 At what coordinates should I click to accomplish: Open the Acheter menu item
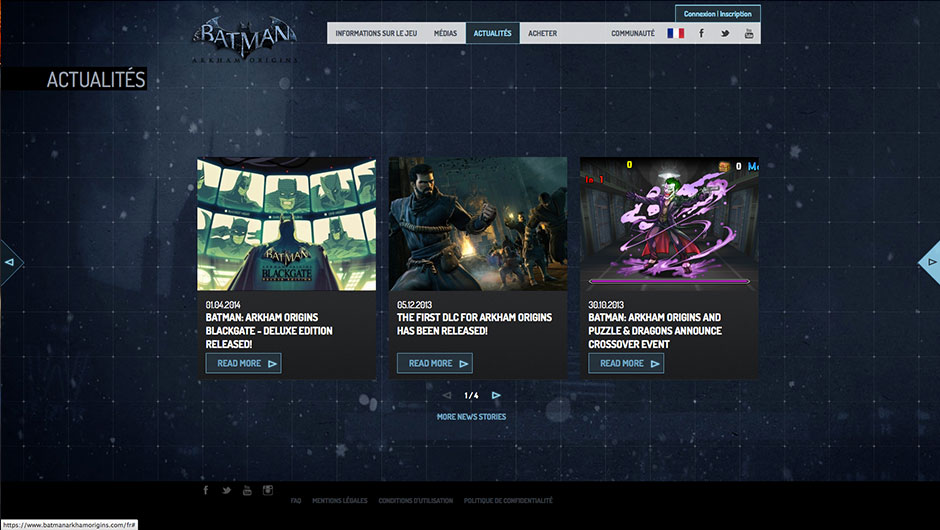(x=543, y=34)
